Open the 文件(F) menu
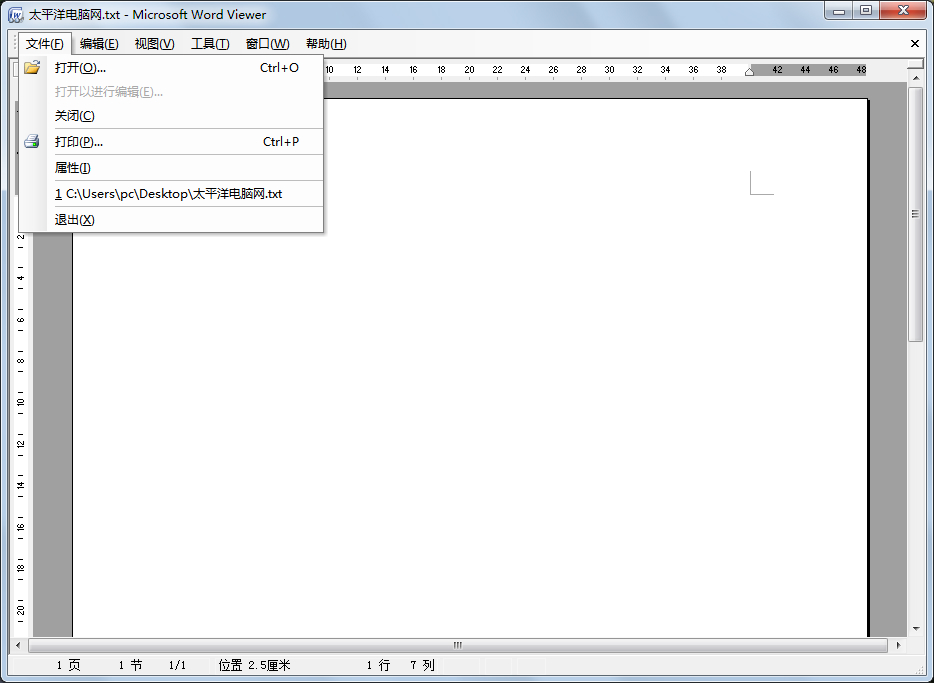934x683 pixels. click(x=45, y=43)
